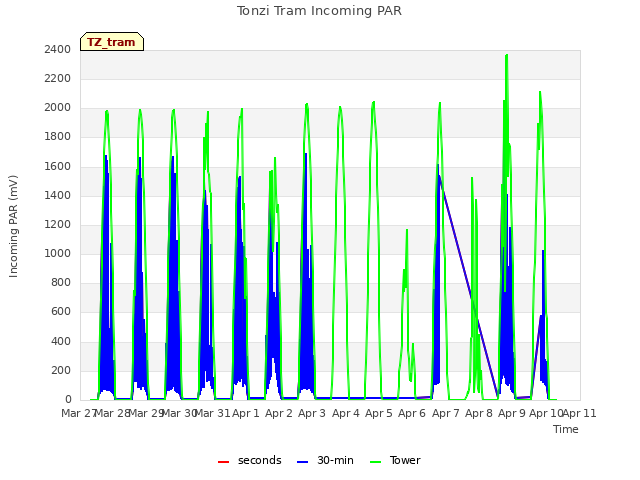This screenshot has height=480, width=640.
Task: Click the blue 30-min peak on Apr 3
Action: [x=306, y=154]
